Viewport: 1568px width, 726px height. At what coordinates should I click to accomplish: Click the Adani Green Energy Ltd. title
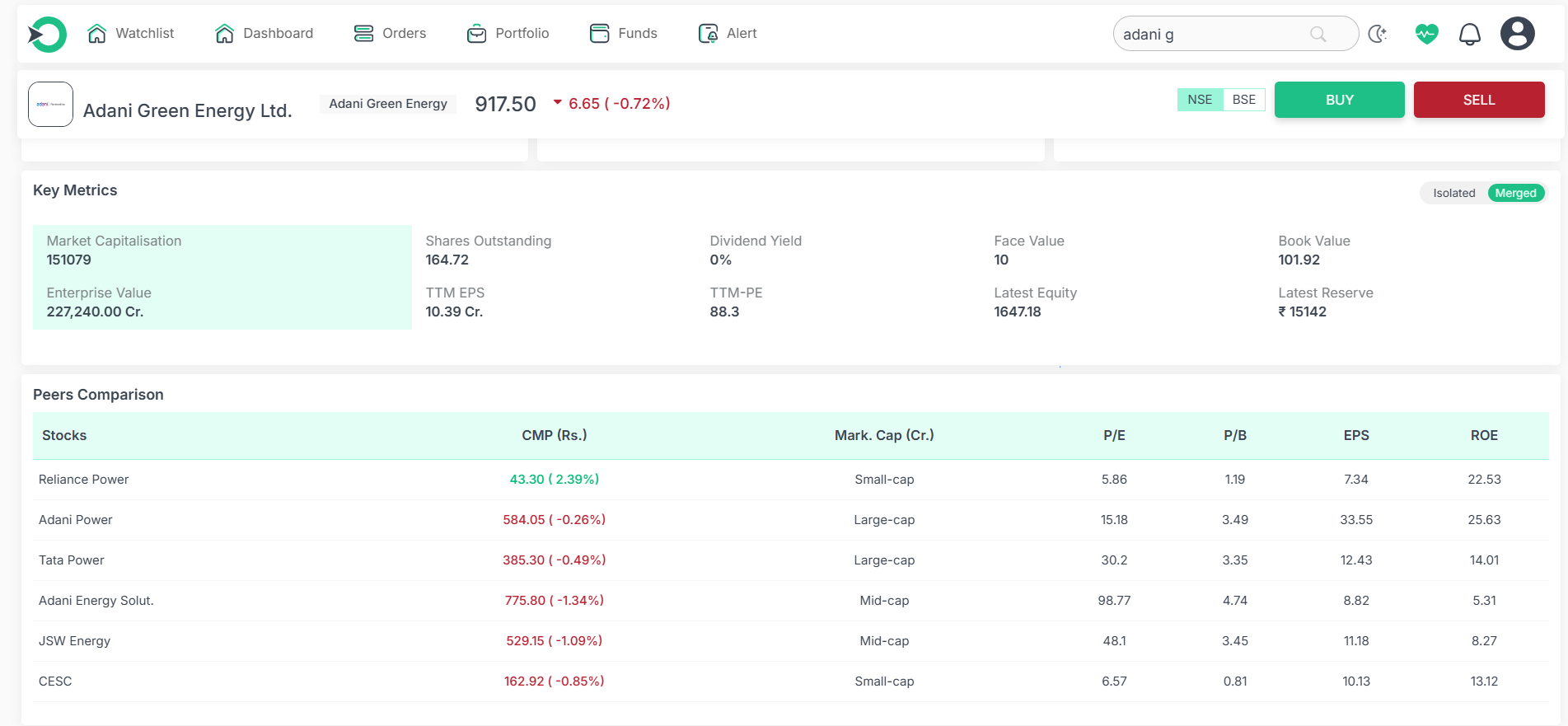click(x=188, y=110)
